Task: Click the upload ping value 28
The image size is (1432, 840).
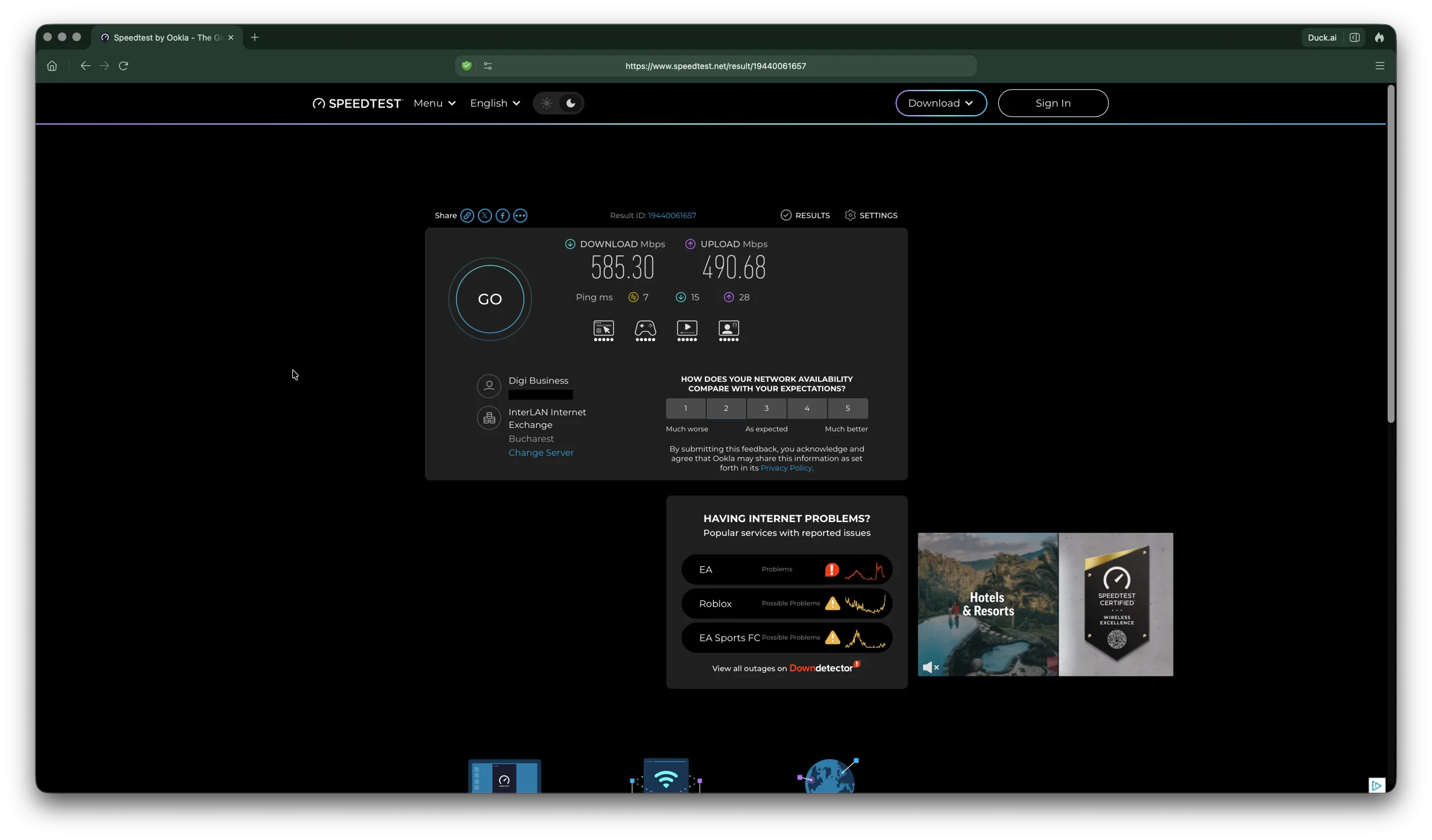Action: (744, 297)
